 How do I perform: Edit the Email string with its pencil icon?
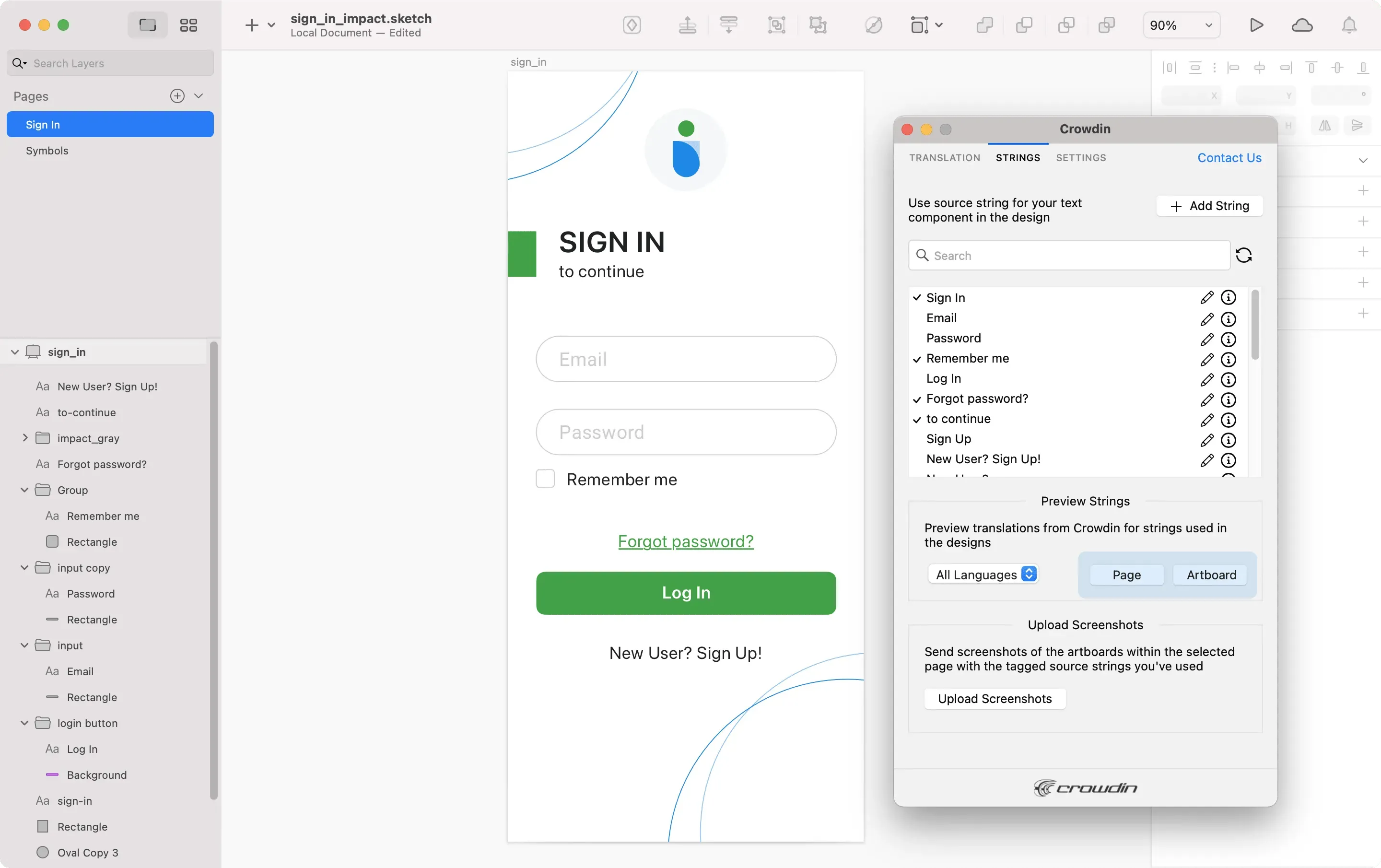(x=1207, y=319)
